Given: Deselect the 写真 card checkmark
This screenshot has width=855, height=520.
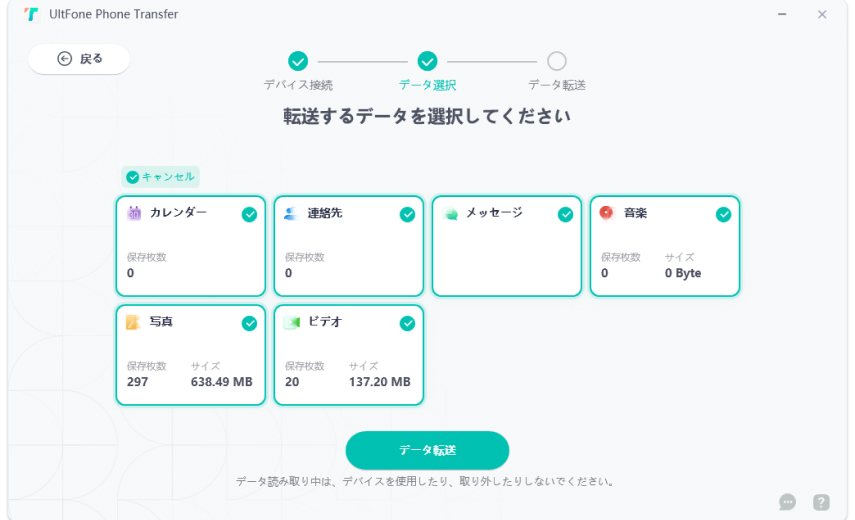Looking at the screenshot, I should [249, 323].
